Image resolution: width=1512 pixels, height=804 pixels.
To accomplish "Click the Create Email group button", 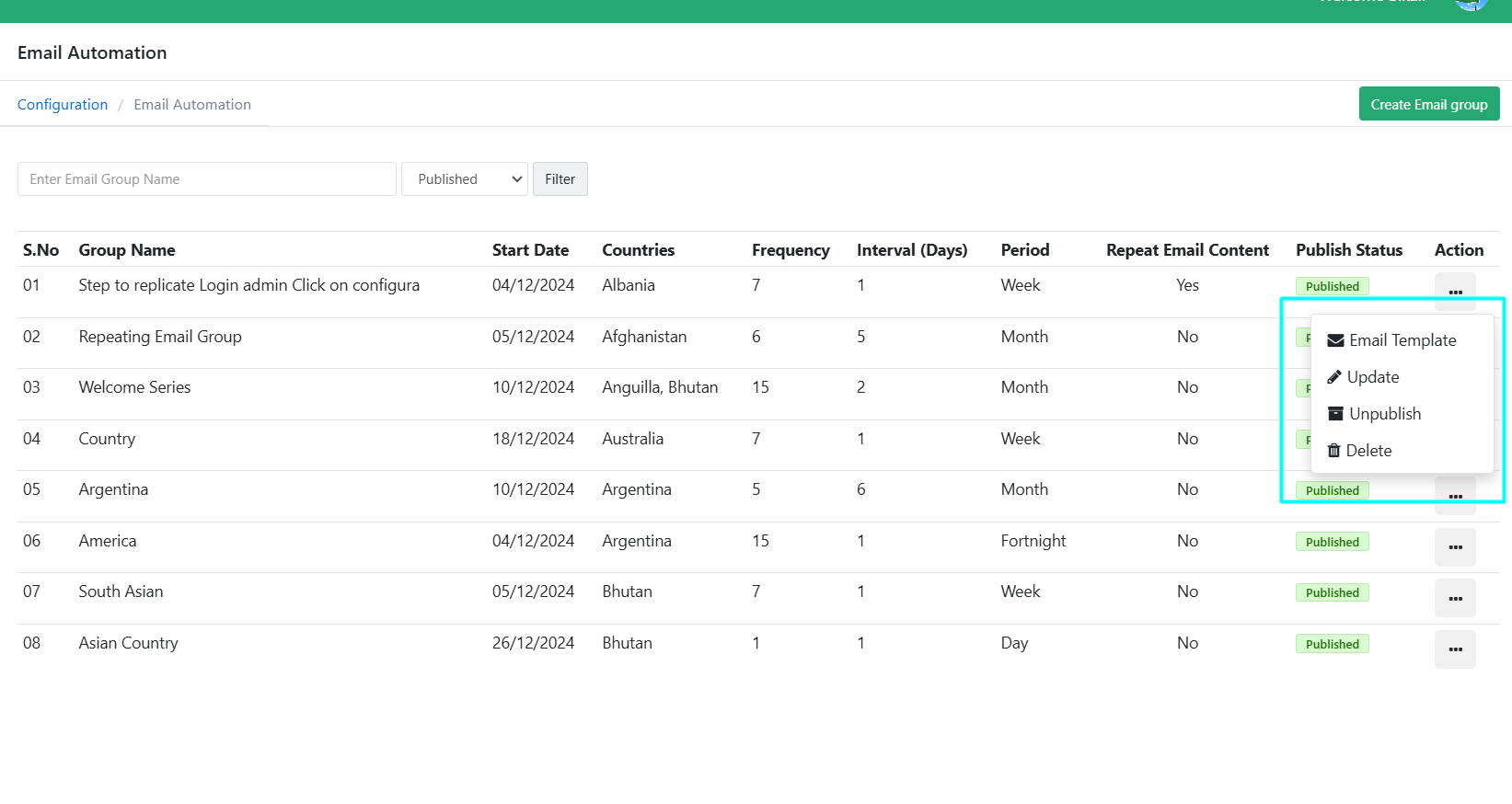I will pos(1428,104).
